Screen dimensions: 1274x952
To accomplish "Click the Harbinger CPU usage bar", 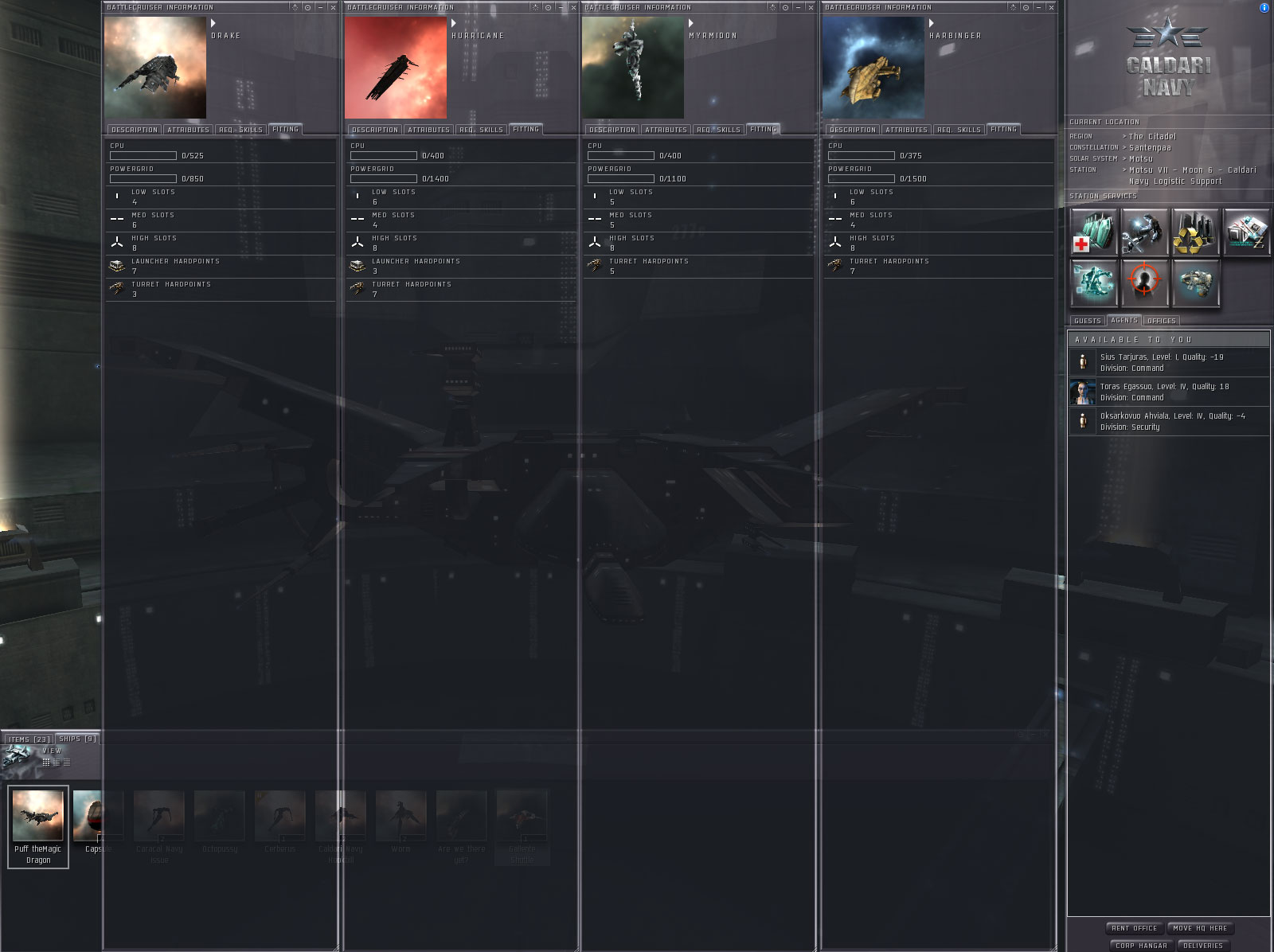I will click(862, 155).
